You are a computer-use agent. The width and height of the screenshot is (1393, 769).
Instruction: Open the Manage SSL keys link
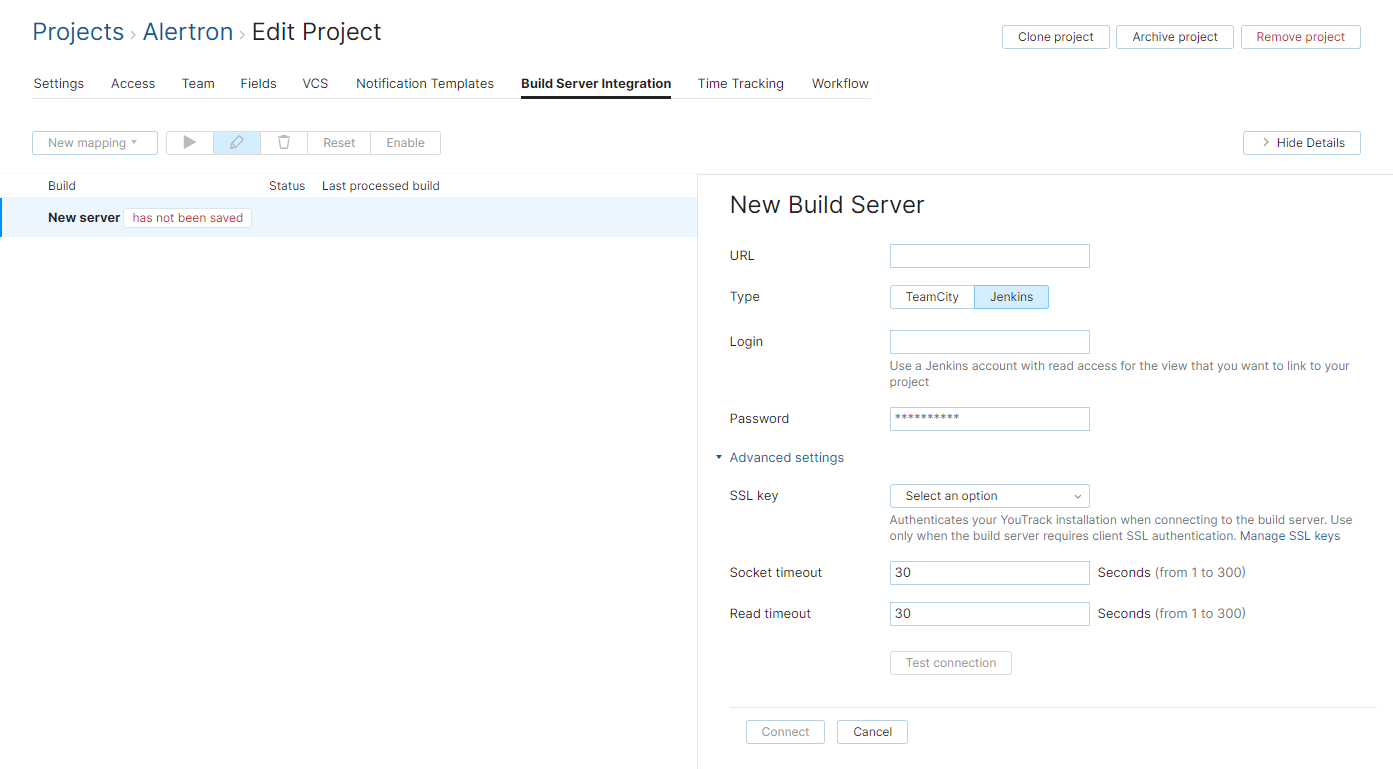click(1289, 535)
